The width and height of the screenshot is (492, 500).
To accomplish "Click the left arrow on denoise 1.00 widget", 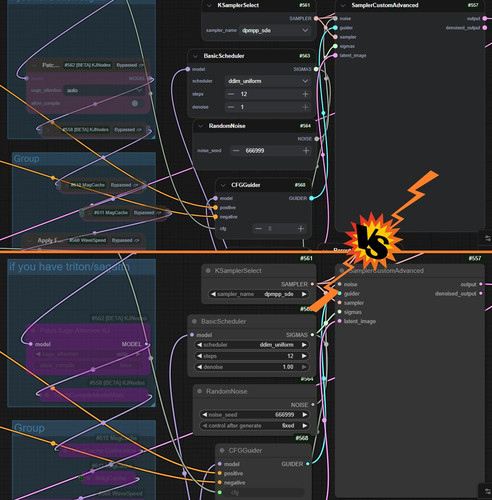I will click(x=199, y=367).
